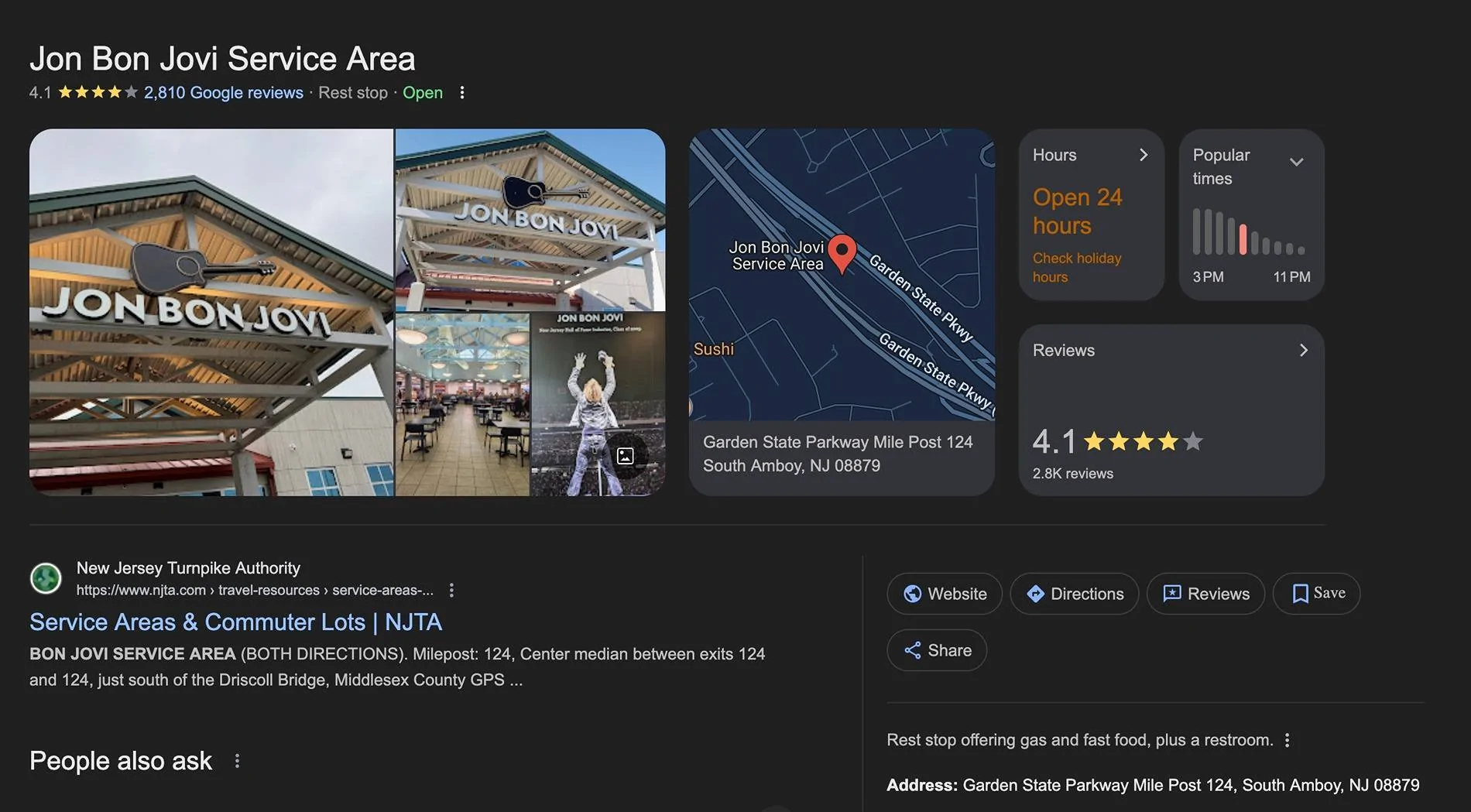Open the Reviews button

pyautogui.click(x=1206, y=594)
